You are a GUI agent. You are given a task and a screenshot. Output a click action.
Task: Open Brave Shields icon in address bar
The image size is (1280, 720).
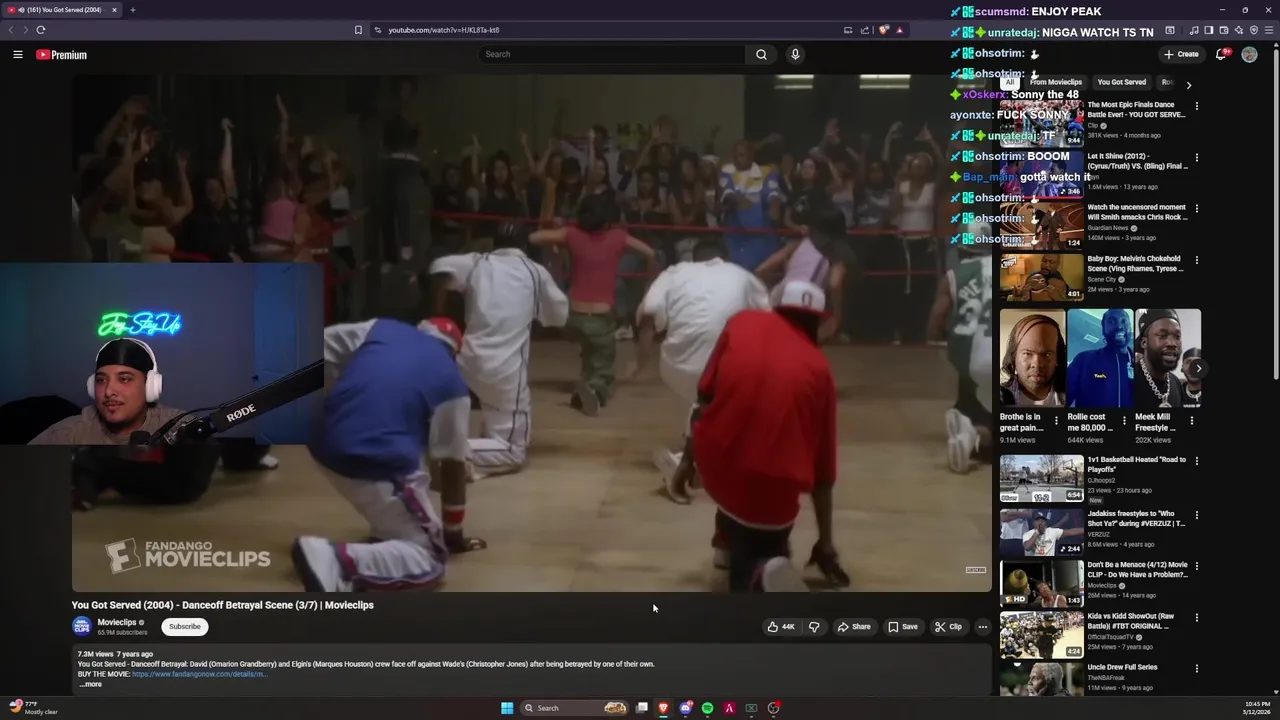coord(884,30)
